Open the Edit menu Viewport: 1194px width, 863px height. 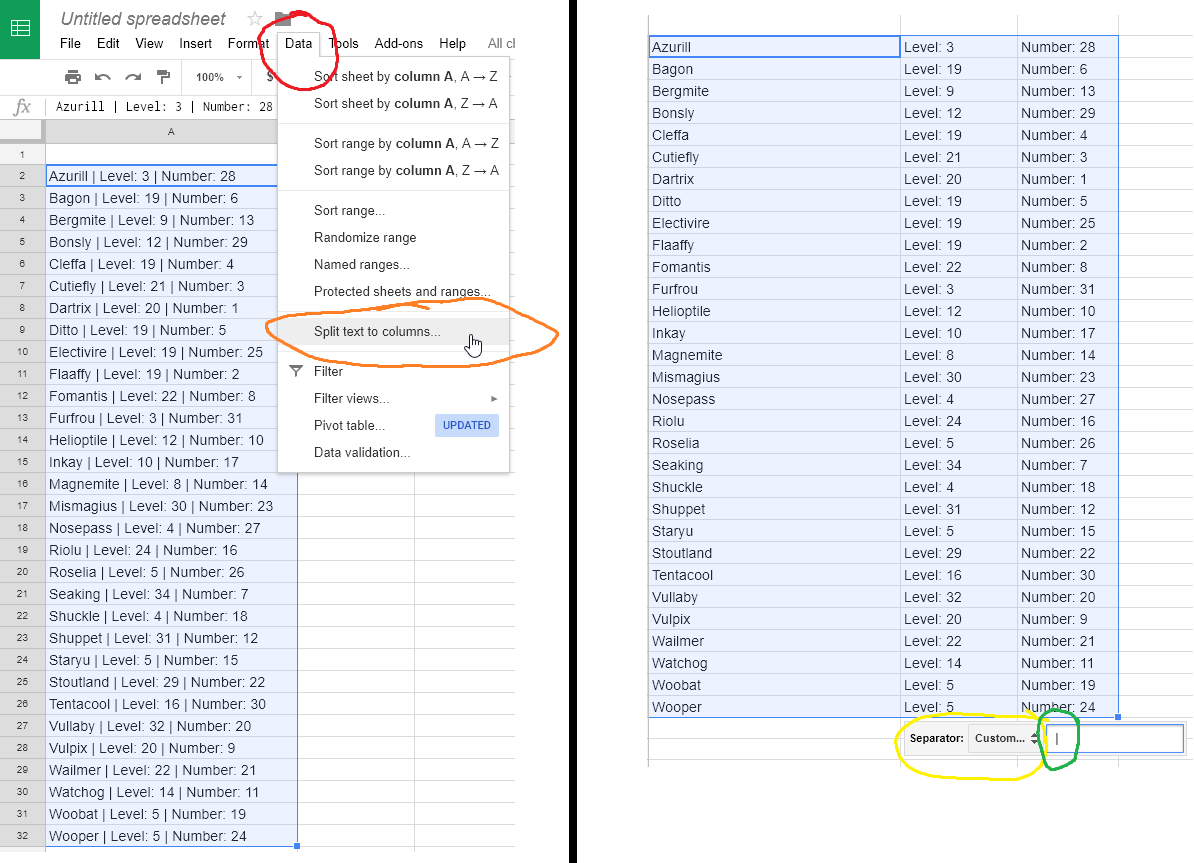pyautogui.click(x=108, y=43)
